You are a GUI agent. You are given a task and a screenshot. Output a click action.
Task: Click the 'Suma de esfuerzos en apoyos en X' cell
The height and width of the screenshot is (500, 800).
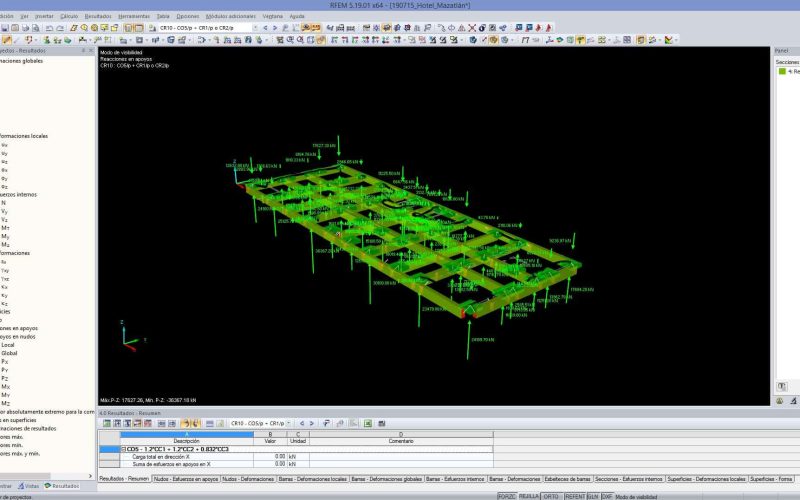(187, 464)
